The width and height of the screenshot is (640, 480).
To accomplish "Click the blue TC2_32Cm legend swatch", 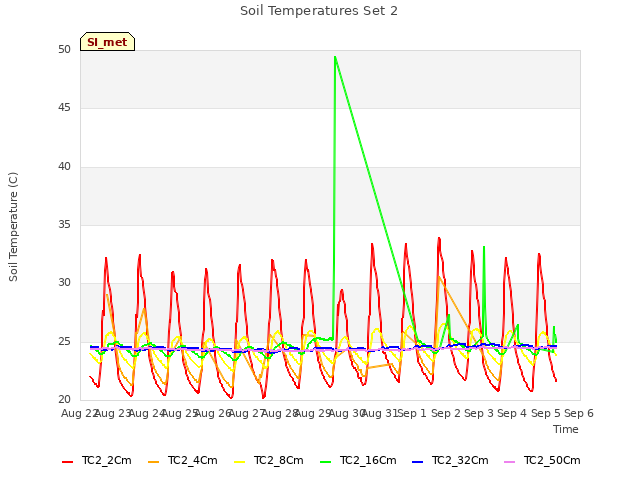I will tap(418, 462).
